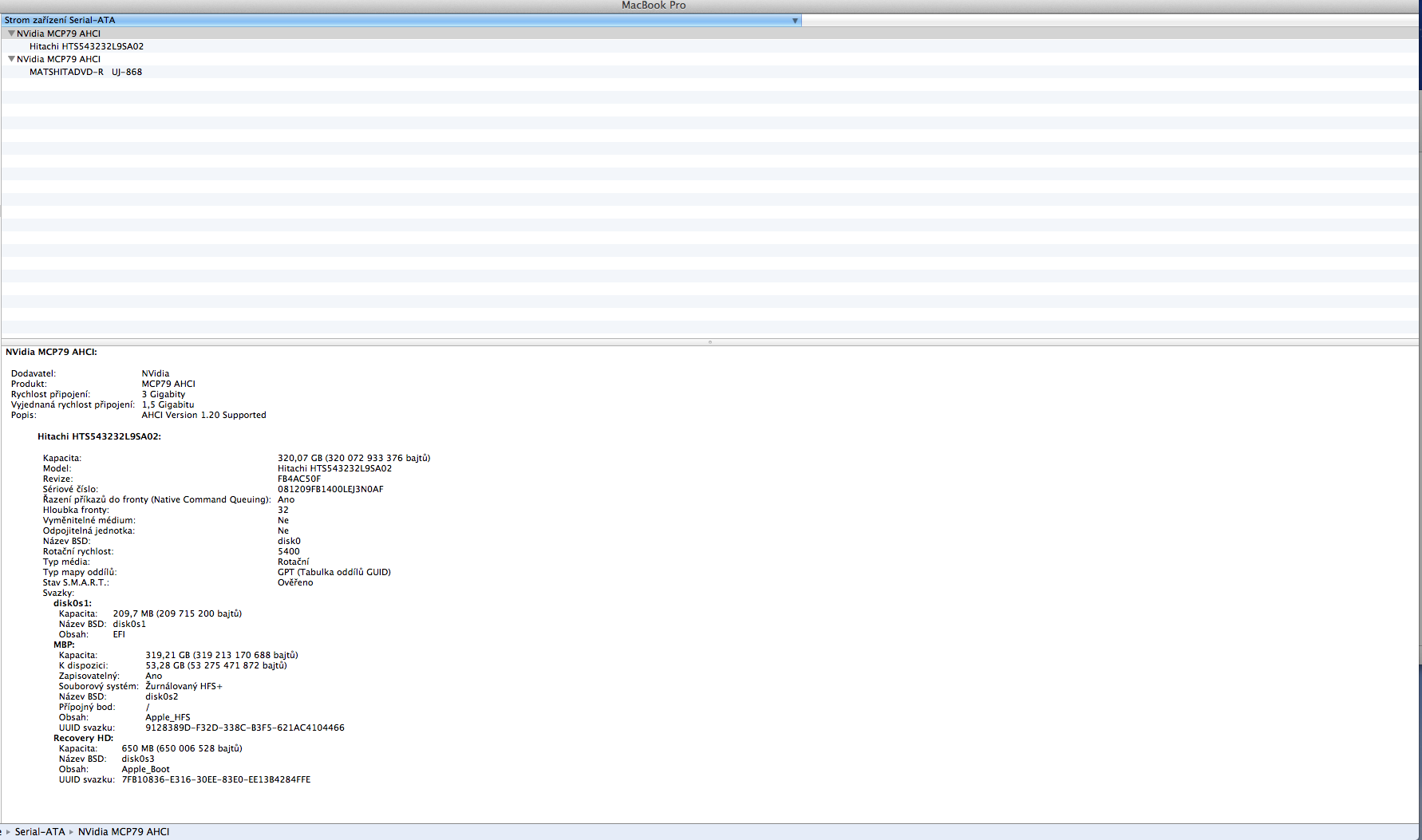The width and height of the screenshot is (1422, 840).
Task: Click the 'Rotační' media type value
Action: 293,562
